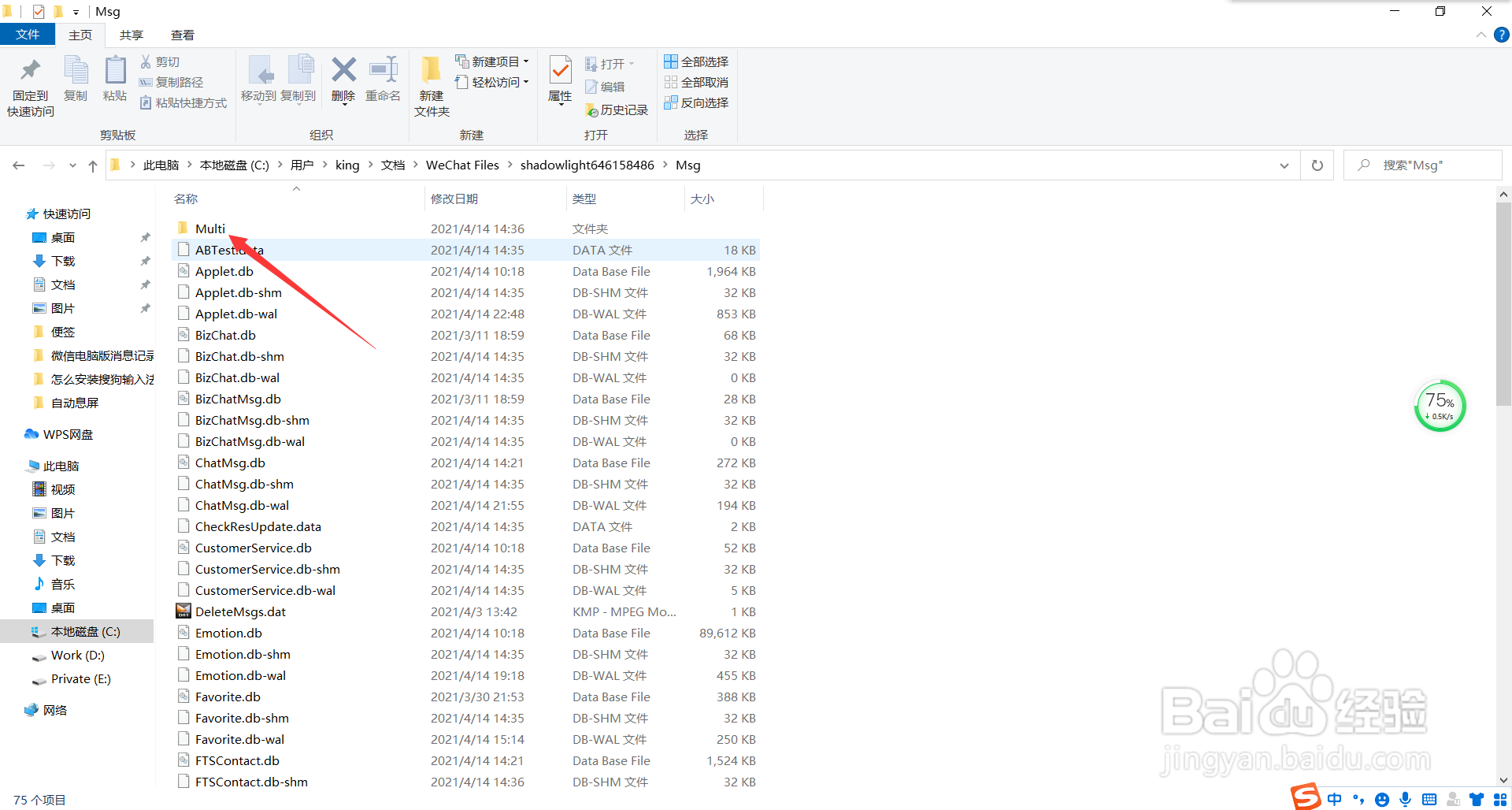Select the Emotion.db file
The image size is (1512, 810).
point(228,633)
